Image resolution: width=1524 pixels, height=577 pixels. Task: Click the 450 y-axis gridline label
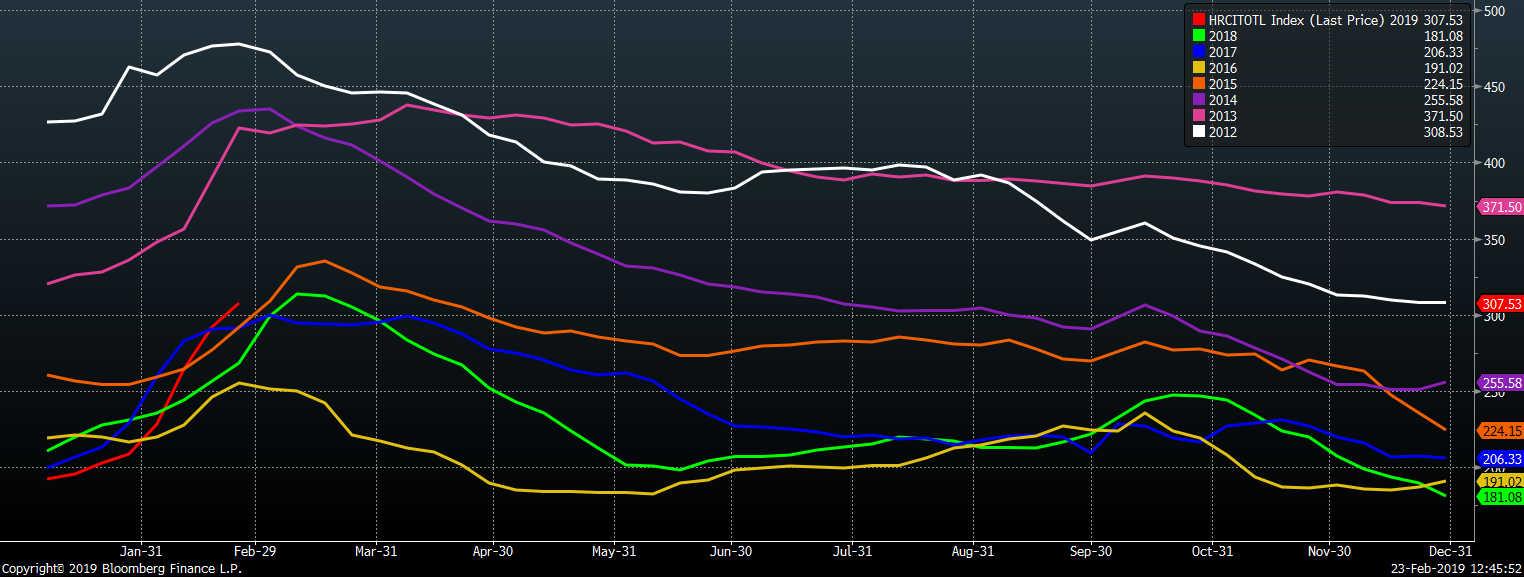[x=1495, y=87]
